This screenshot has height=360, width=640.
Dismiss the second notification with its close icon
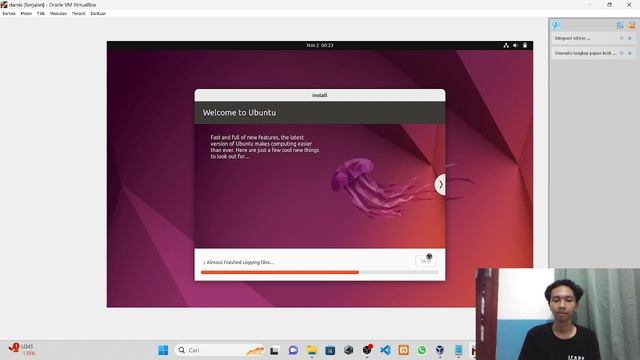tap(630, 53)
